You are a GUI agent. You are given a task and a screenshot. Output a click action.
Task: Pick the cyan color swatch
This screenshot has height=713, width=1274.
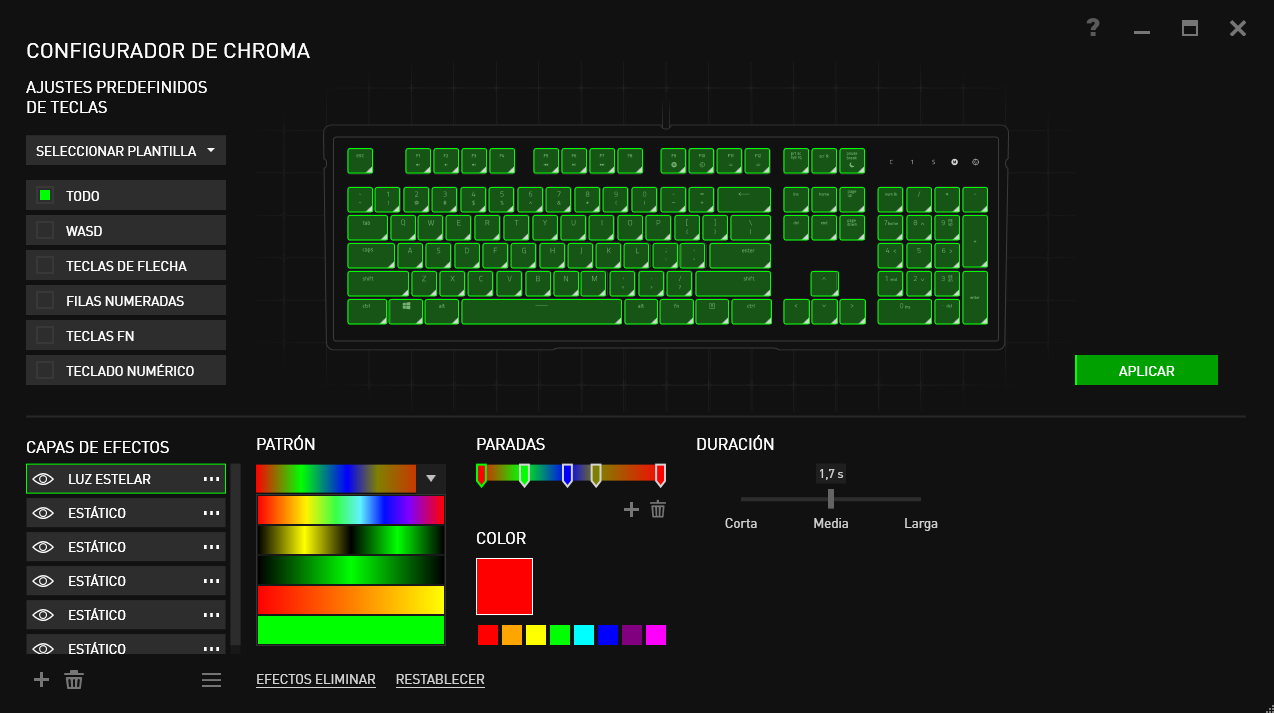(584, 635)
